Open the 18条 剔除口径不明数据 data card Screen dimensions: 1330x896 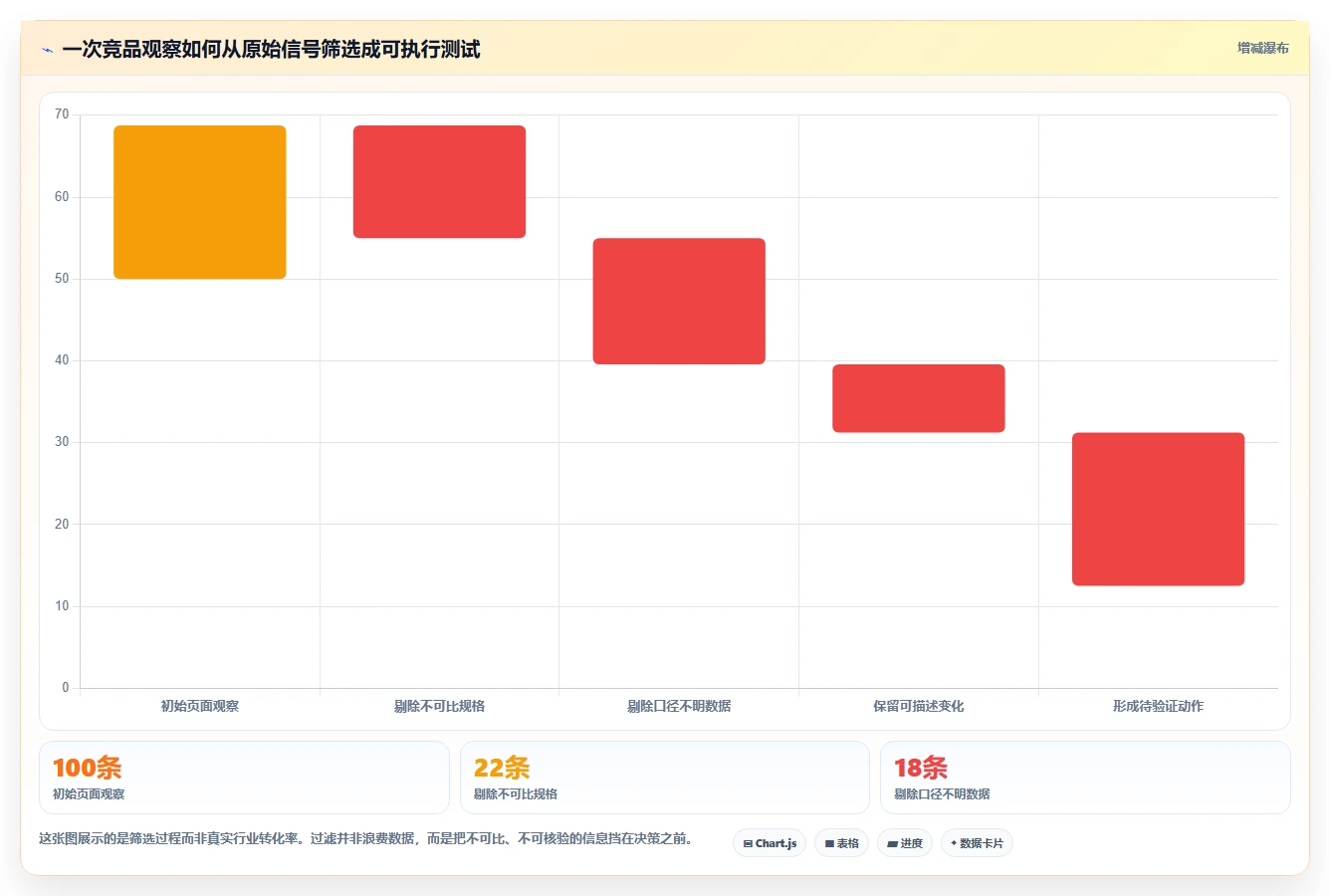click(1085, 778)
